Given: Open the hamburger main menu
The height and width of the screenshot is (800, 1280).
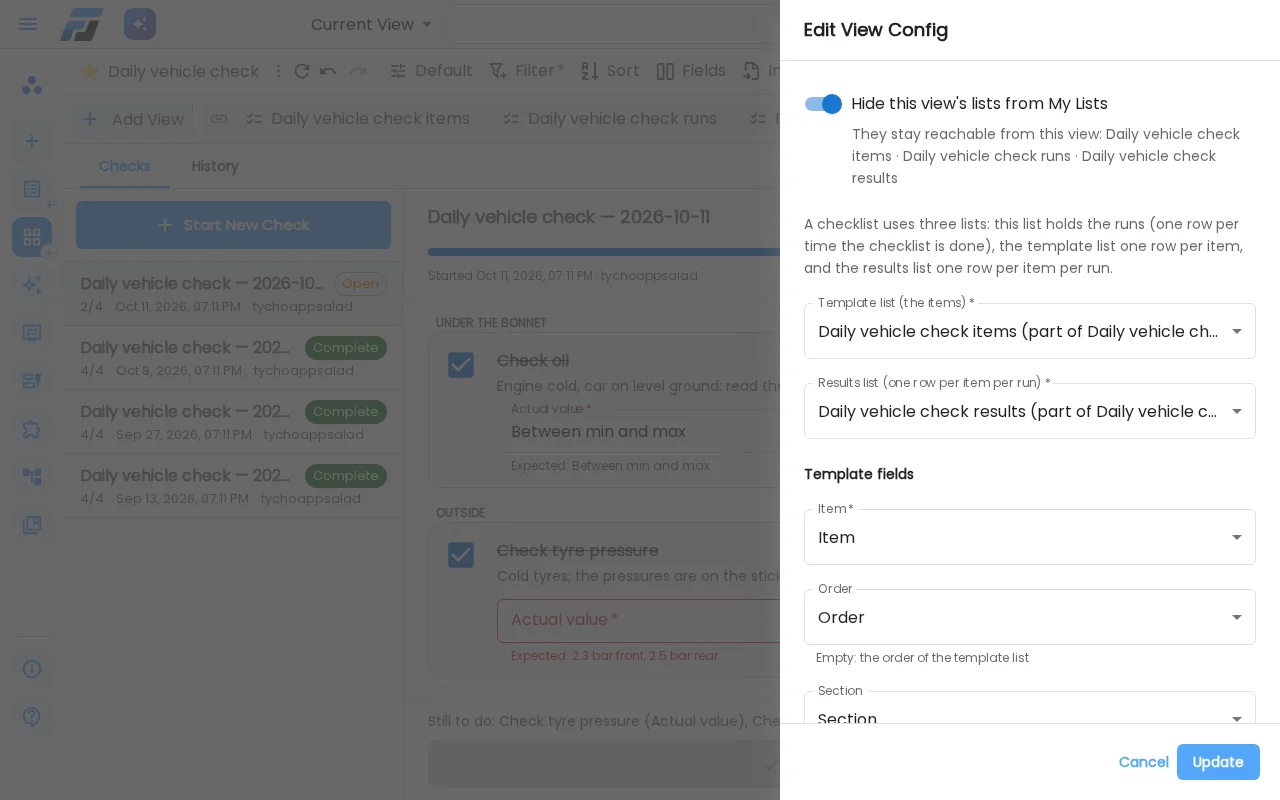Looking at the screenshot, I should (28, 24).
